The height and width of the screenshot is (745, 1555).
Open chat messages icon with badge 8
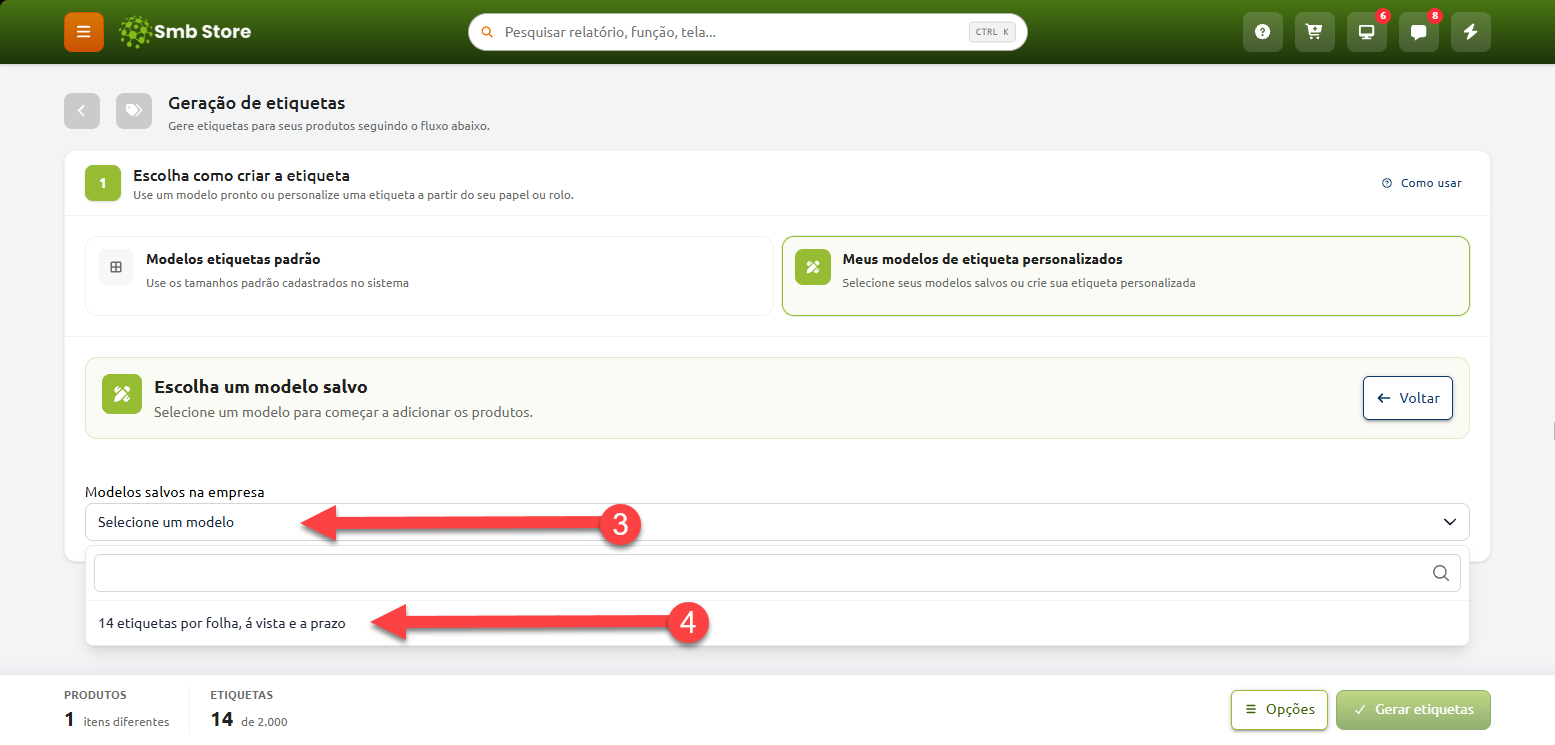[x=1418, y=32]
